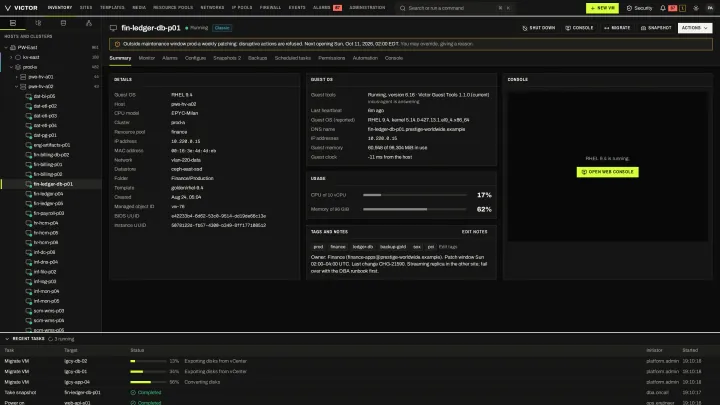
Task: Click the Migrate button
Action: click(617, 28)
